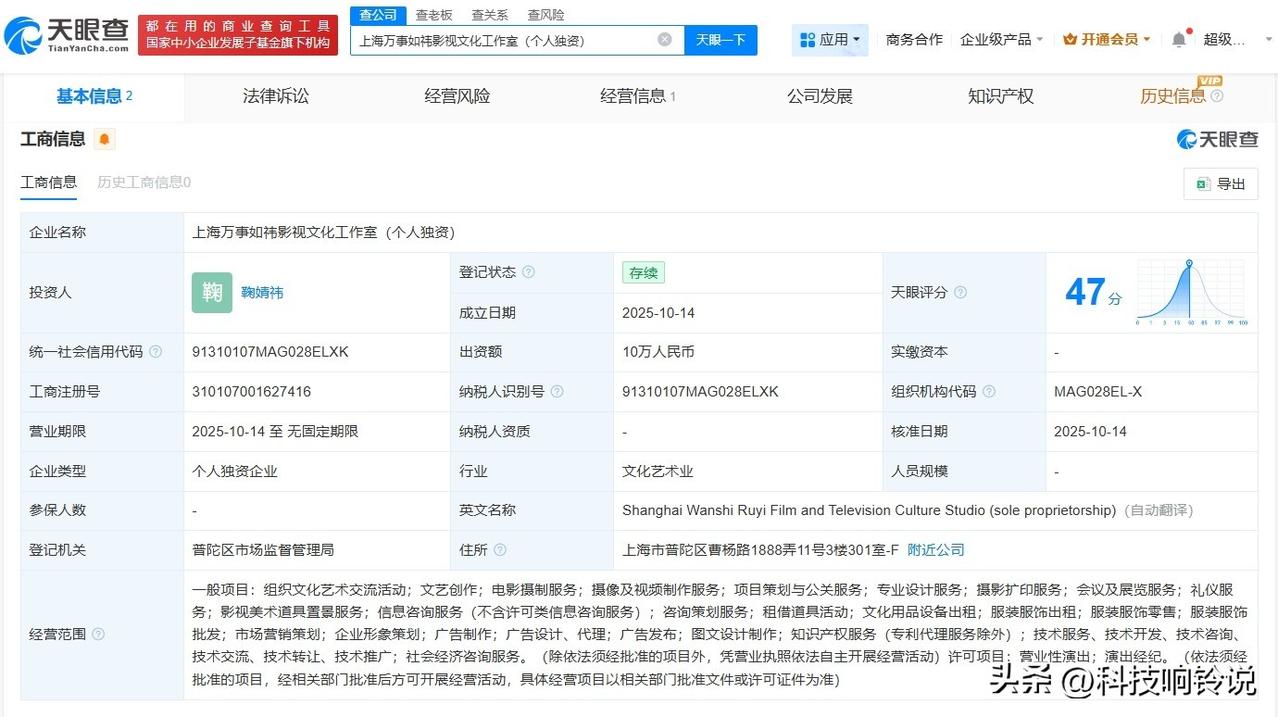Click the notification bell icon
The image size is (1278, 717).
point(1179,39)
